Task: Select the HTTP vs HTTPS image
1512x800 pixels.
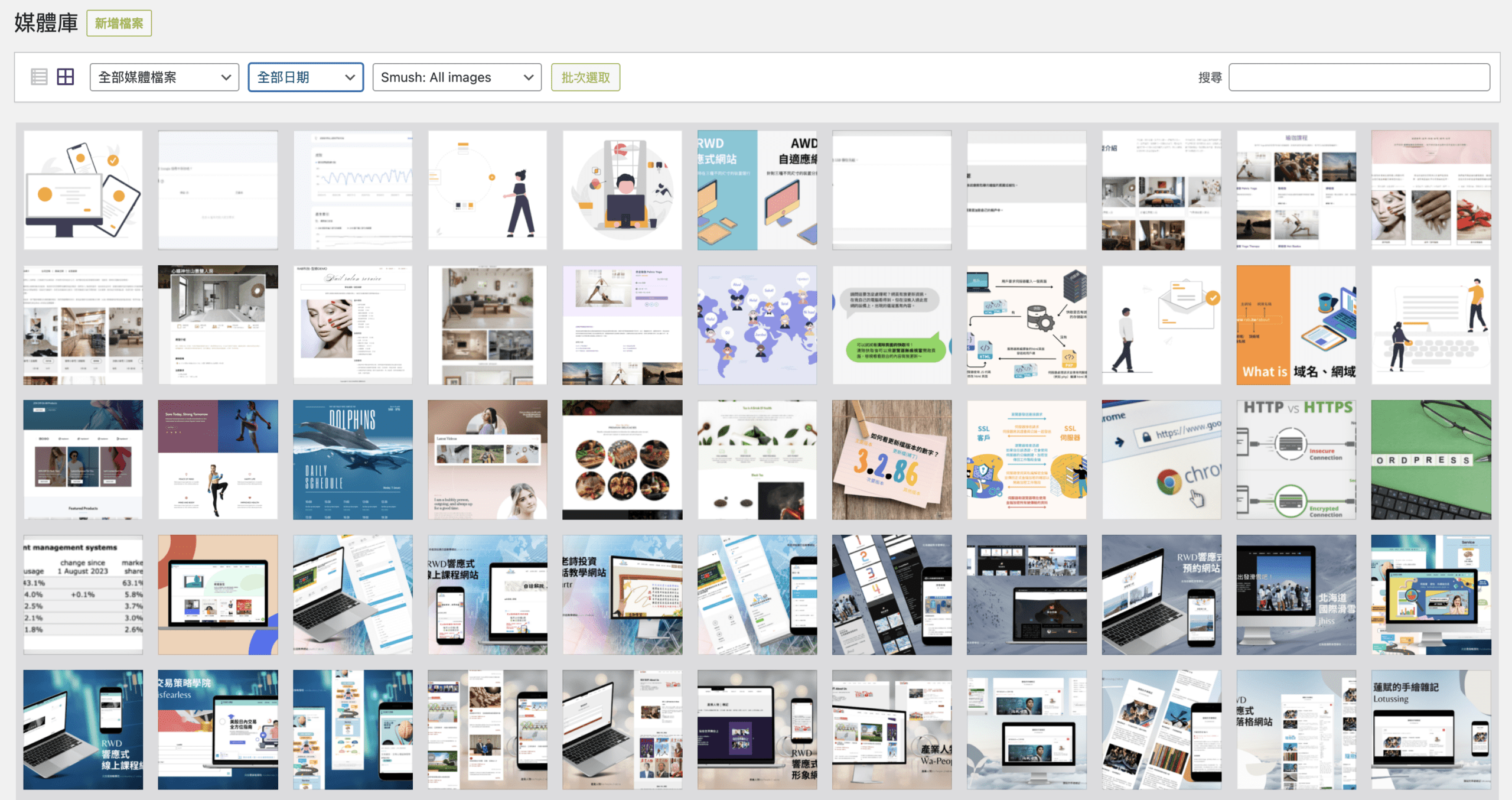Action: coord(1296,460)
